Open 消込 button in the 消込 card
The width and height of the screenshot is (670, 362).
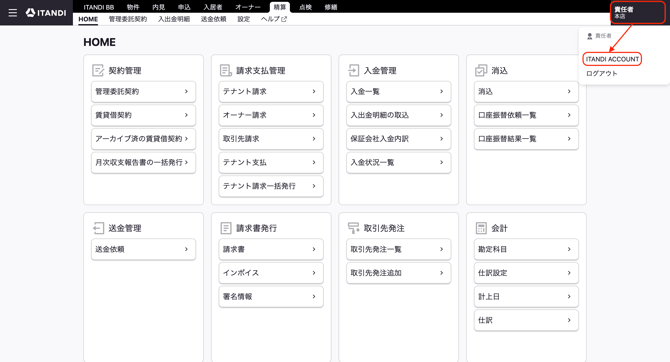526,91
